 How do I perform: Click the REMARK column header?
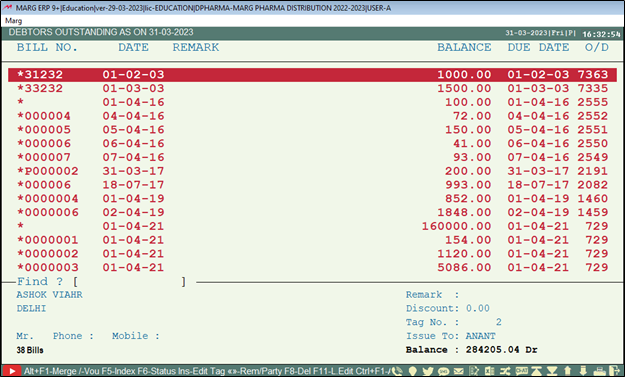point(196,47)
